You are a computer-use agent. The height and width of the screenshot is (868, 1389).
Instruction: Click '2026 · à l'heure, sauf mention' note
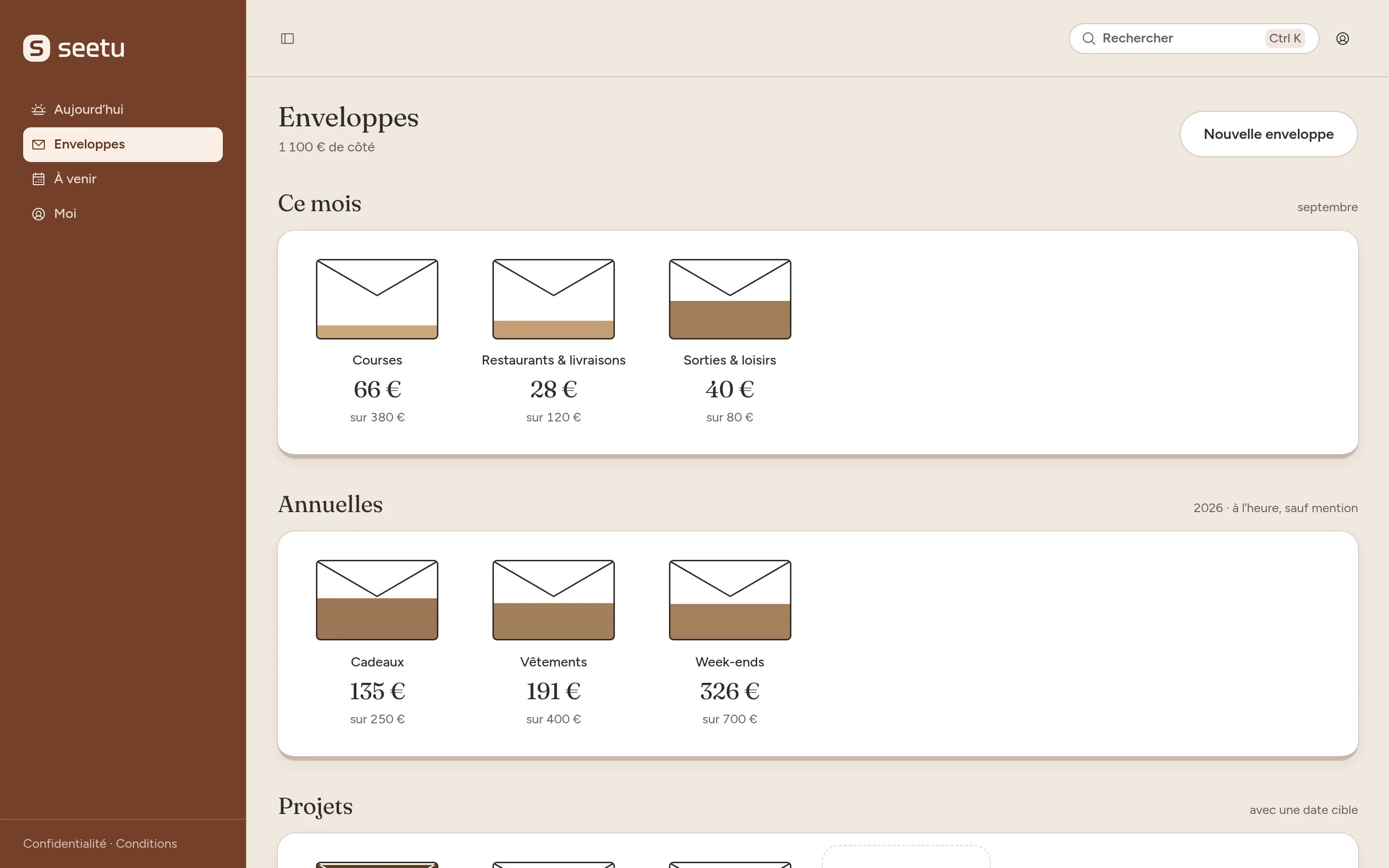(1275, 508)
